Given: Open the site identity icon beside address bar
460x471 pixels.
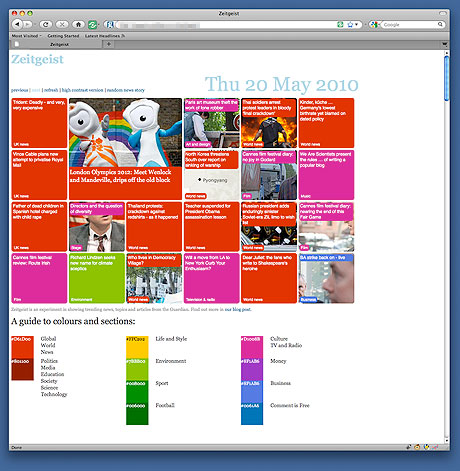Looking at the screenshot, I should click(x=110, y=24).
